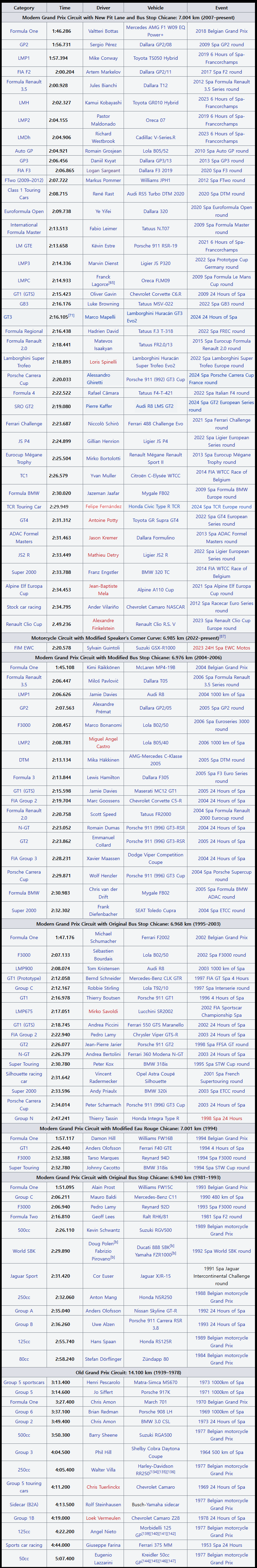Image resolution: width=257 pixels, height=1568 pixels.
Task: Click Silhouette racing car category
Action: 24,1078
